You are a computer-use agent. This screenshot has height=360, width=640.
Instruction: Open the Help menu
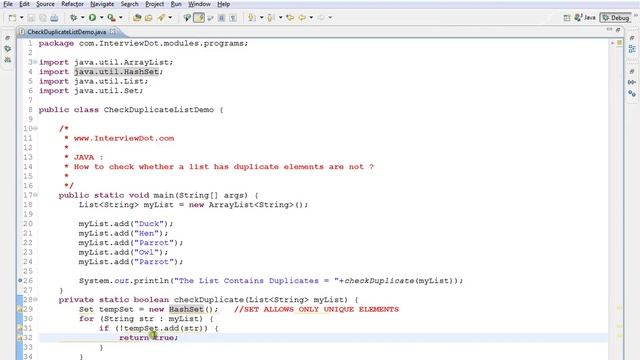point(223,4)
